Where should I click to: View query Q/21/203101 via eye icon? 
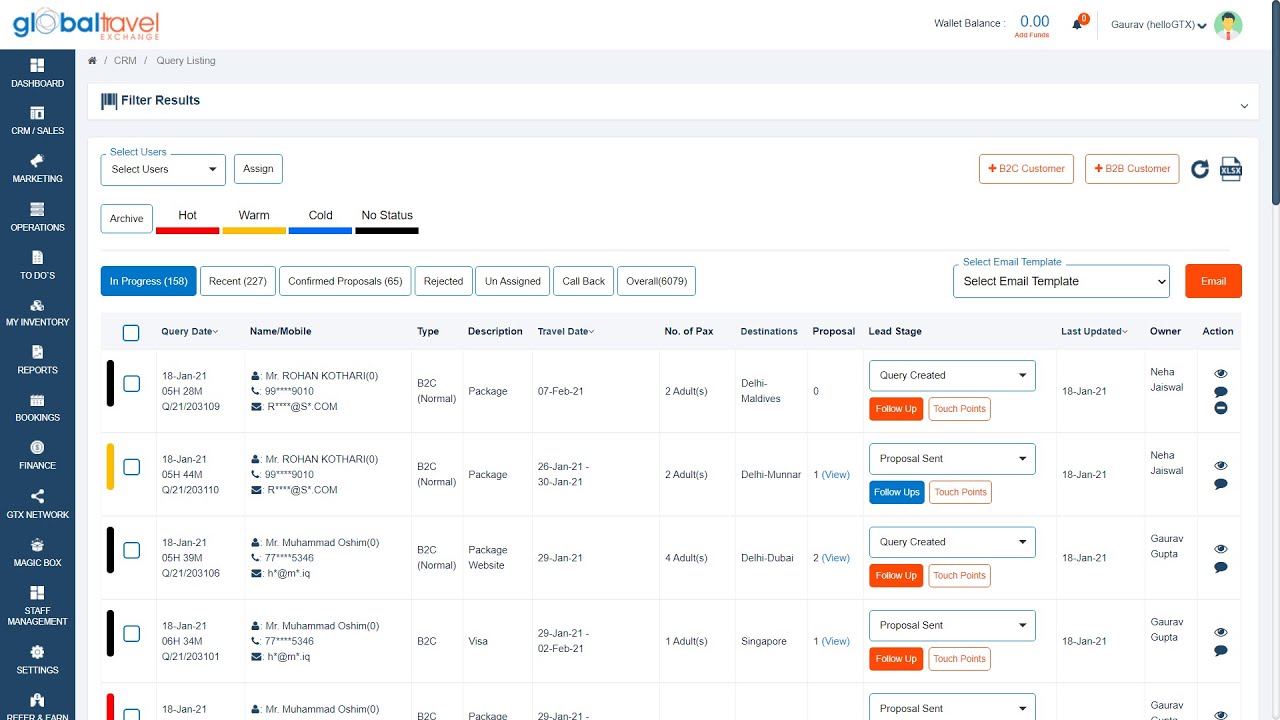1221,632
